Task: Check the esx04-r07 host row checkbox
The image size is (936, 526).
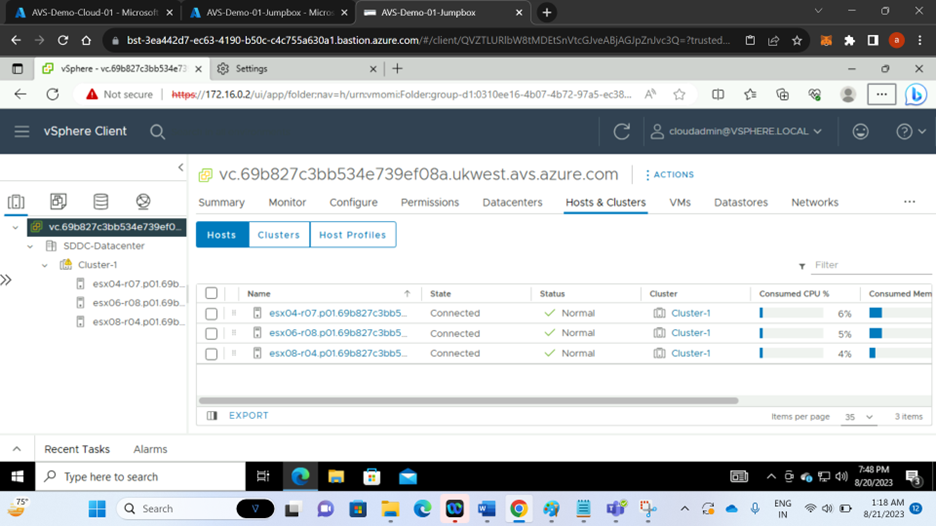Action: click(211, 313)
